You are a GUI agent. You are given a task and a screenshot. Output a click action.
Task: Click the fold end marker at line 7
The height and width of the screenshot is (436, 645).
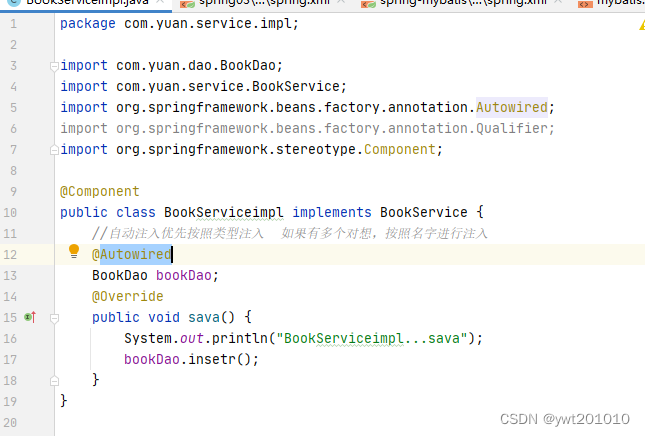(54, 150)
